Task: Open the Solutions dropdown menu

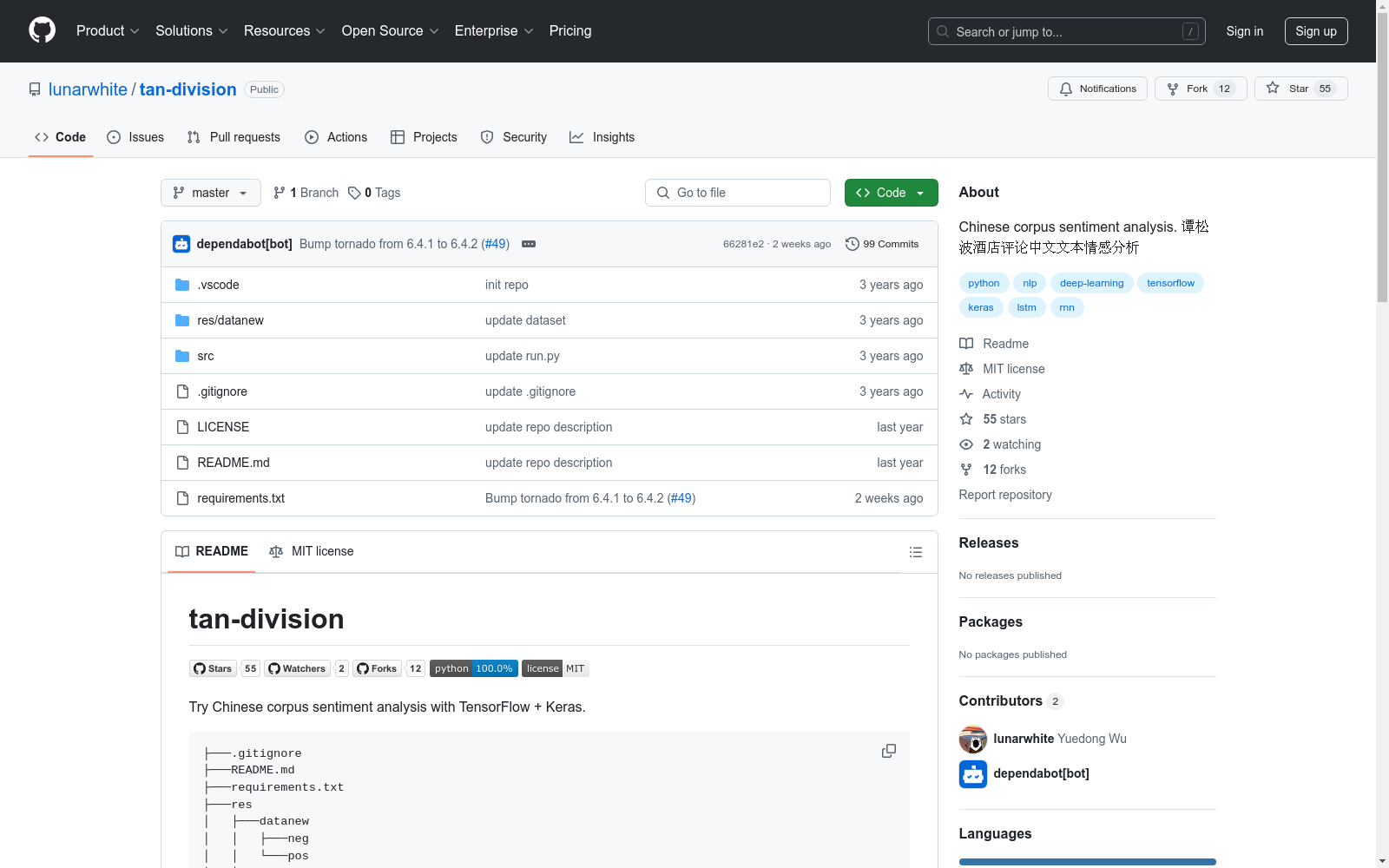Action: point(192,30)
